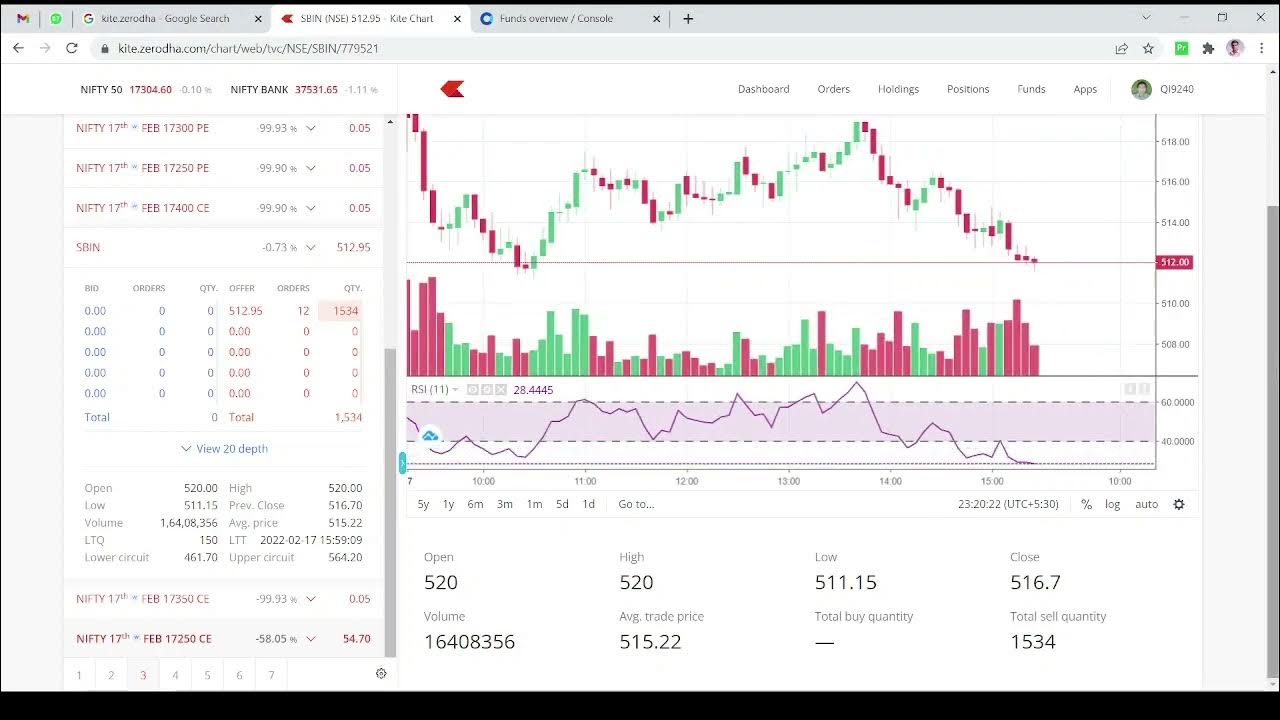This screenshot has width=1280, height=720.
Task: Click Go to... date button
Action: click(x=636, y=504)
